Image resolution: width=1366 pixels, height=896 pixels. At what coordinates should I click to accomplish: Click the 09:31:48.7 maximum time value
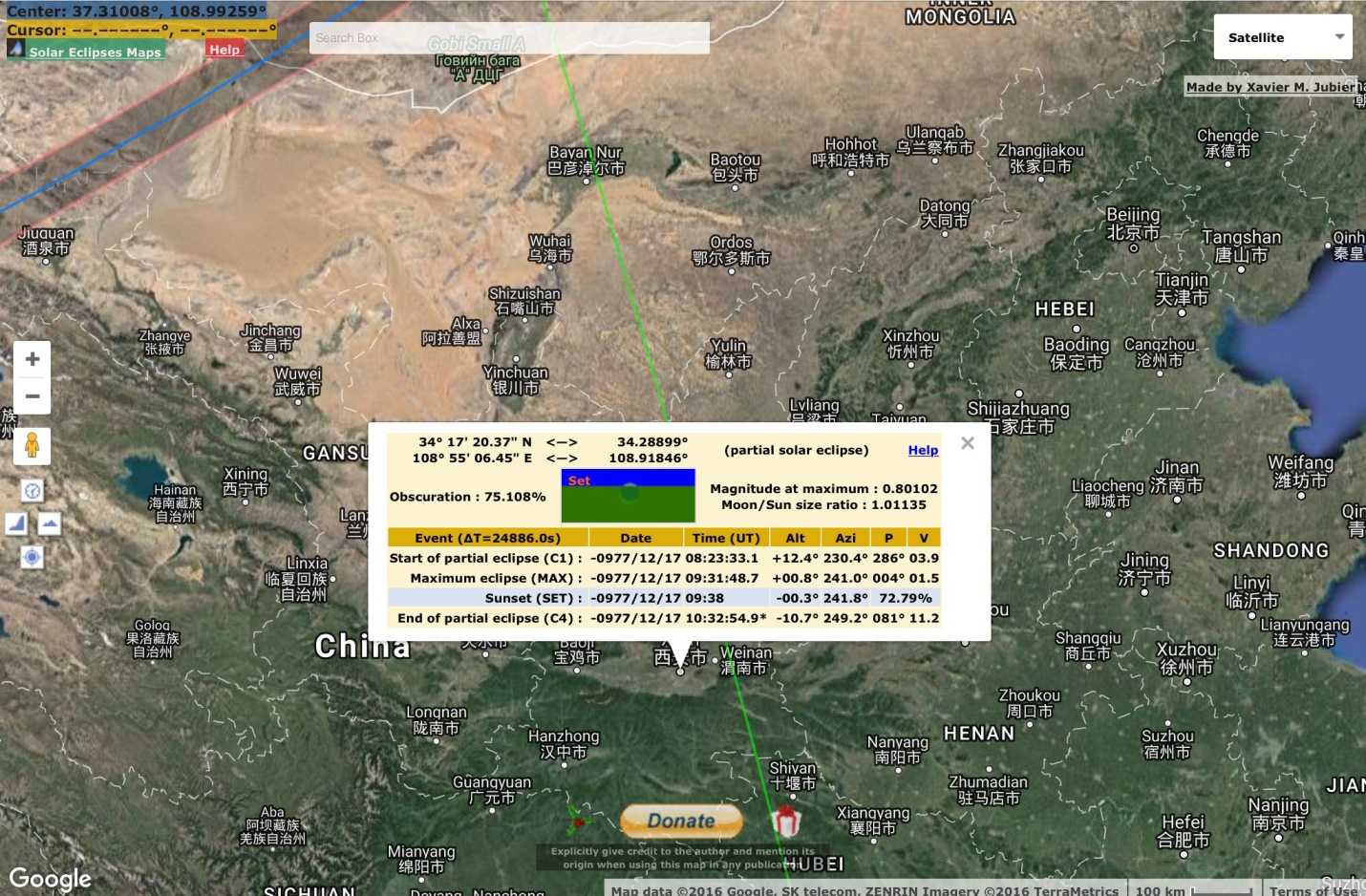coord(721,578)
